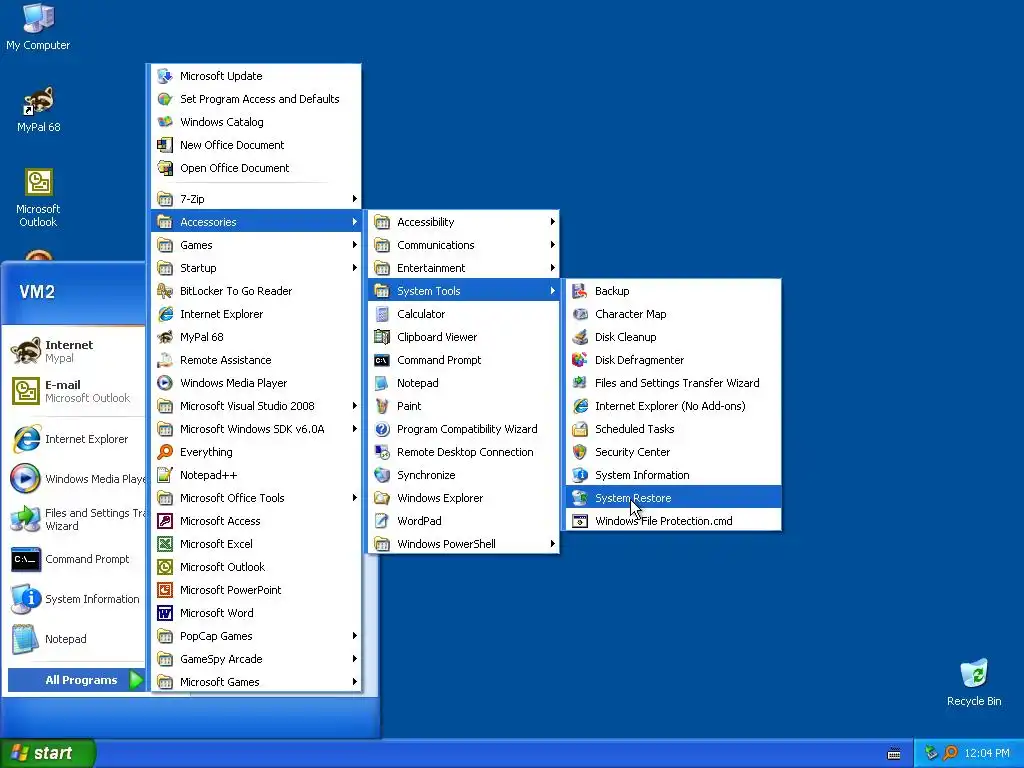Select the Entertainment menu entry

point(464,268)
